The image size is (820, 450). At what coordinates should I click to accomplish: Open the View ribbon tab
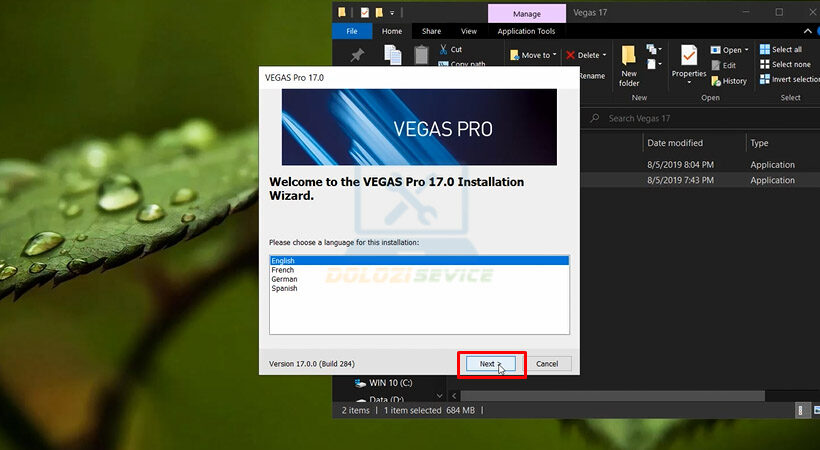click(469, 31)
